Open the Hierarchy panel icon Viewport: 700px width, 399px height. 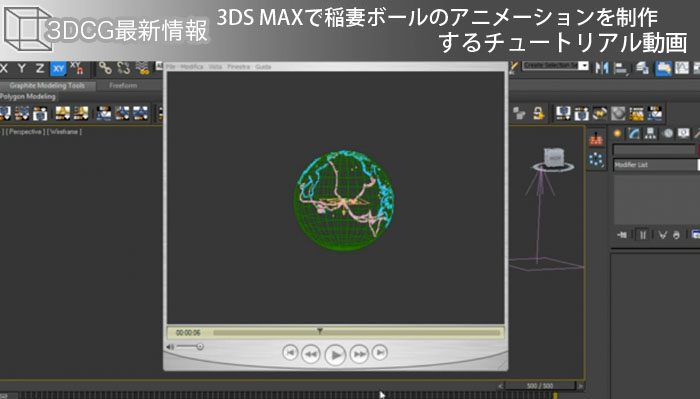tap(650, 133)
